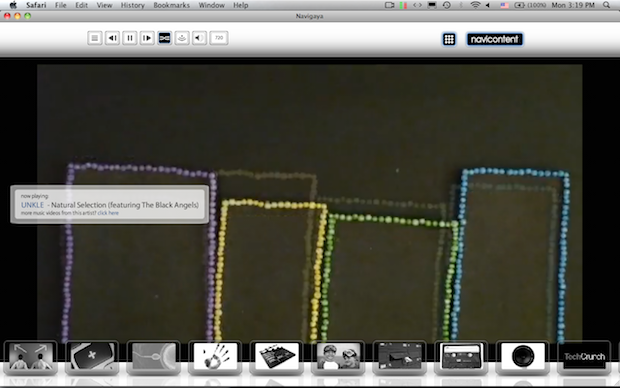Follow the 'click here' link
The width and height of the screenshot is (620, 388).
click(108, 213)
